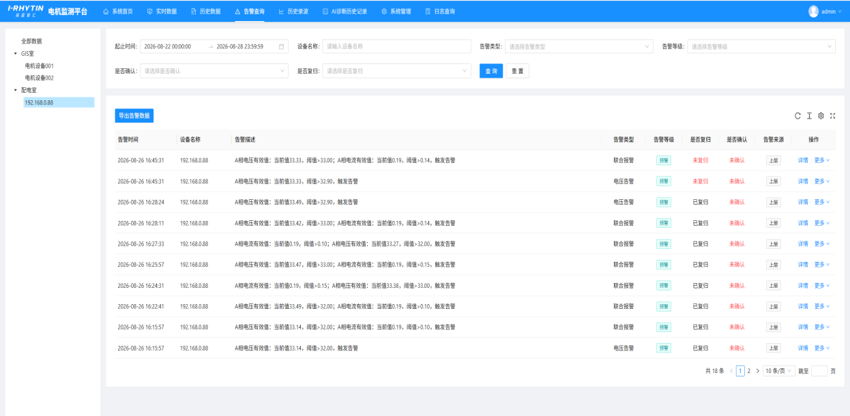Image resolution: width=850 pixels, height=416 pixels.
Task: Click the admin user avatar
Action: click(x=813, y=11)
